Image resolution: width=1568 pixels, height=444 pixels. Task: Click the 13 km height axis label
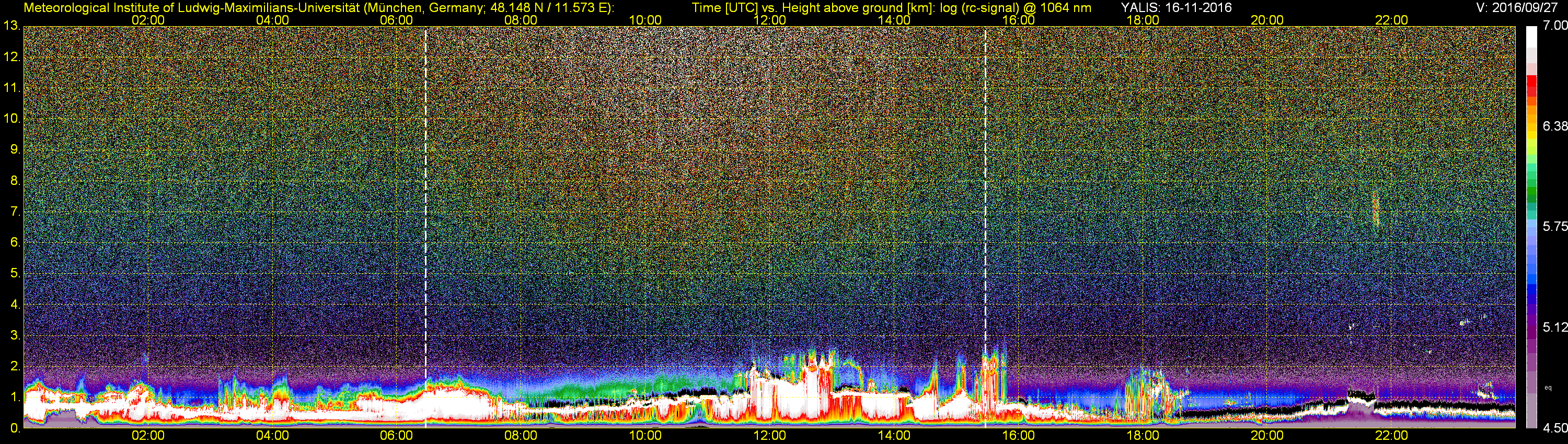(11, 26)
